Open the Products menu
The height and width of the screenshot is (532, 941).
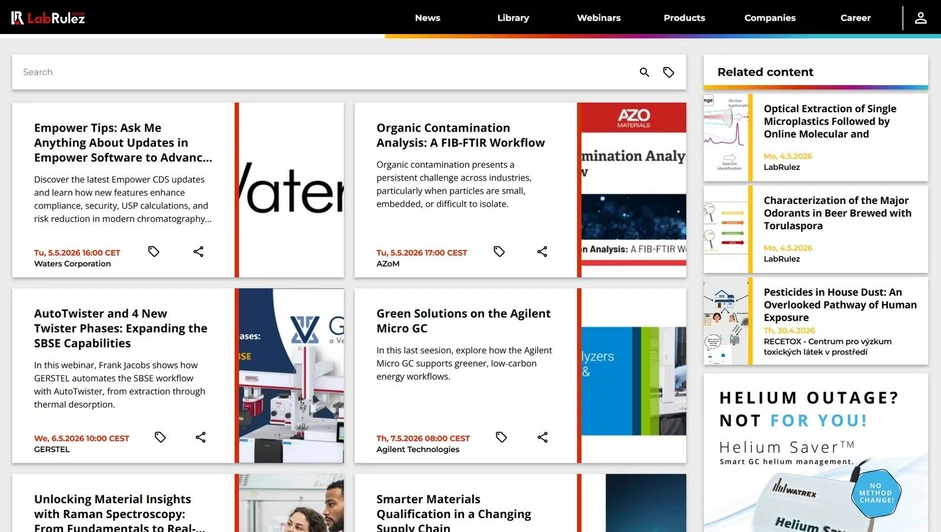coord(684,18)
